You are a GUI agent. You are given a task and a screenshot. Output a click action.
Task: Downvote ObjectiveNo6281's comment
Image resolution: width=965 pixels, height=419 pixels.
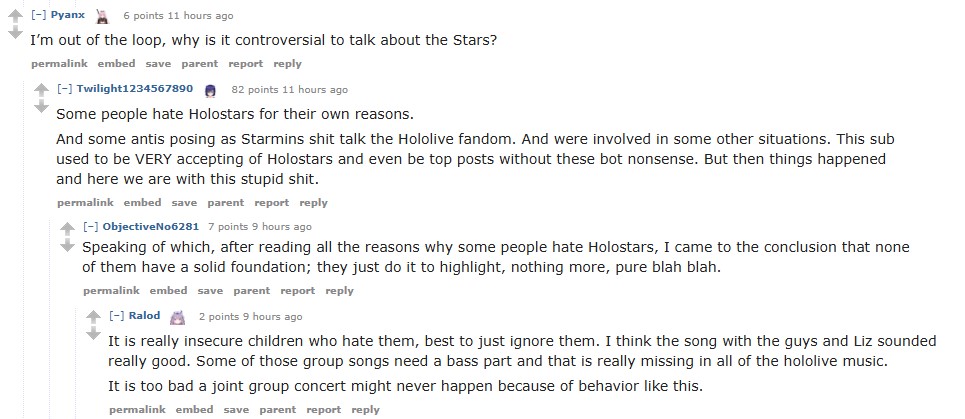[x=67, y=244]
